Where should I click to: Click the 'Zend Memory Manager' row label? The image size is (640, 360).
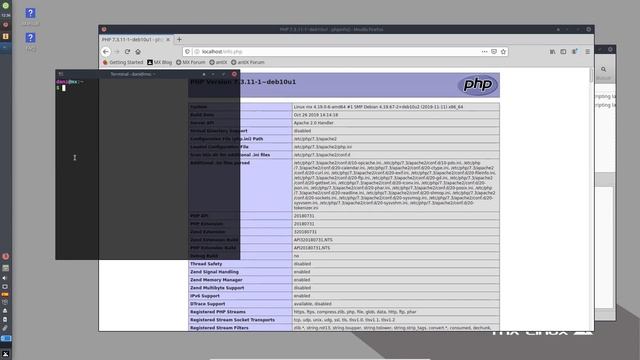[216, 280]
